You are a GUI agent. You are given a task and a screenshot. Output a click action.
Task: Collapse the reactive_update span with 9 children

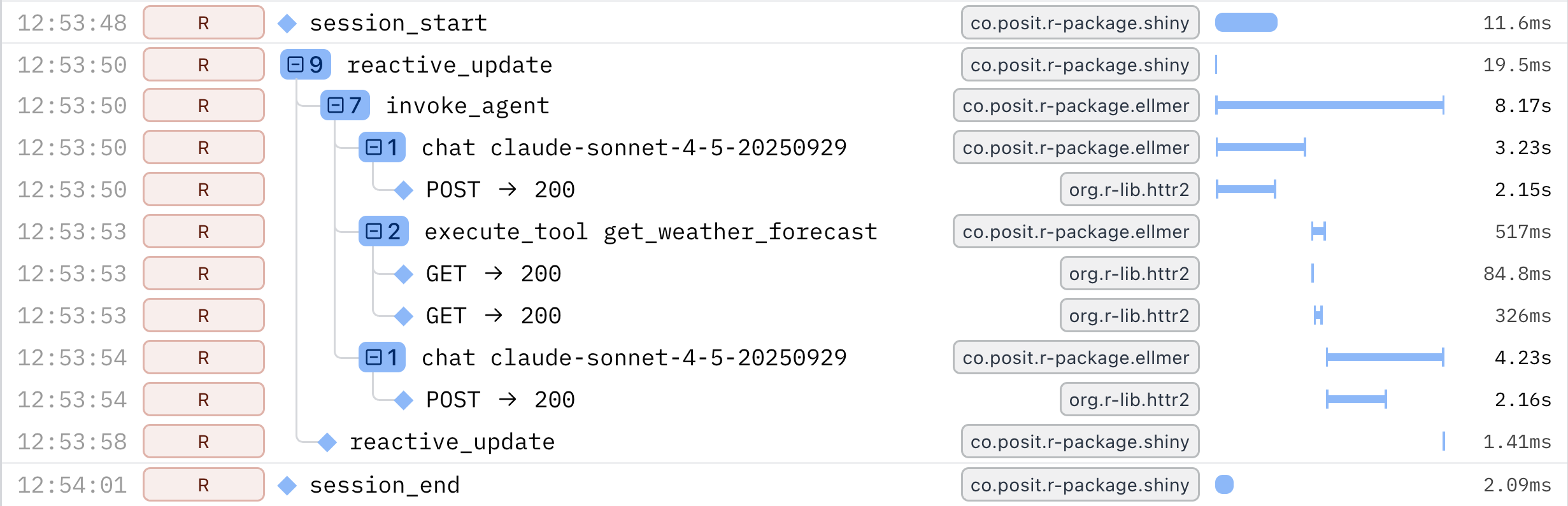tap(306, 64)
